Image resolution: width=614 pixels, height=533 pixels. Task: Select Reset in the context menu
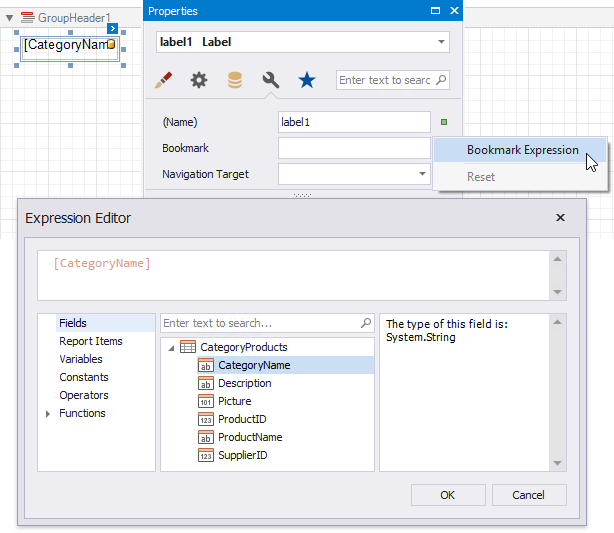pos(481,177)
